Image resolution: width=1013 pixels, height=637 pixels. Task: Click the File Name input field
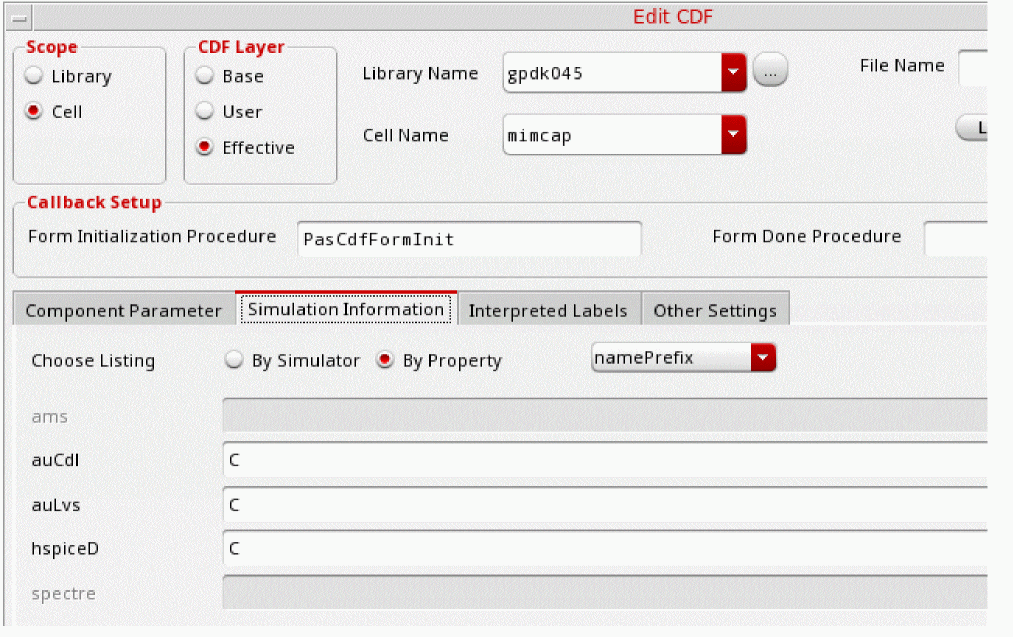click(x=973, y=67)
